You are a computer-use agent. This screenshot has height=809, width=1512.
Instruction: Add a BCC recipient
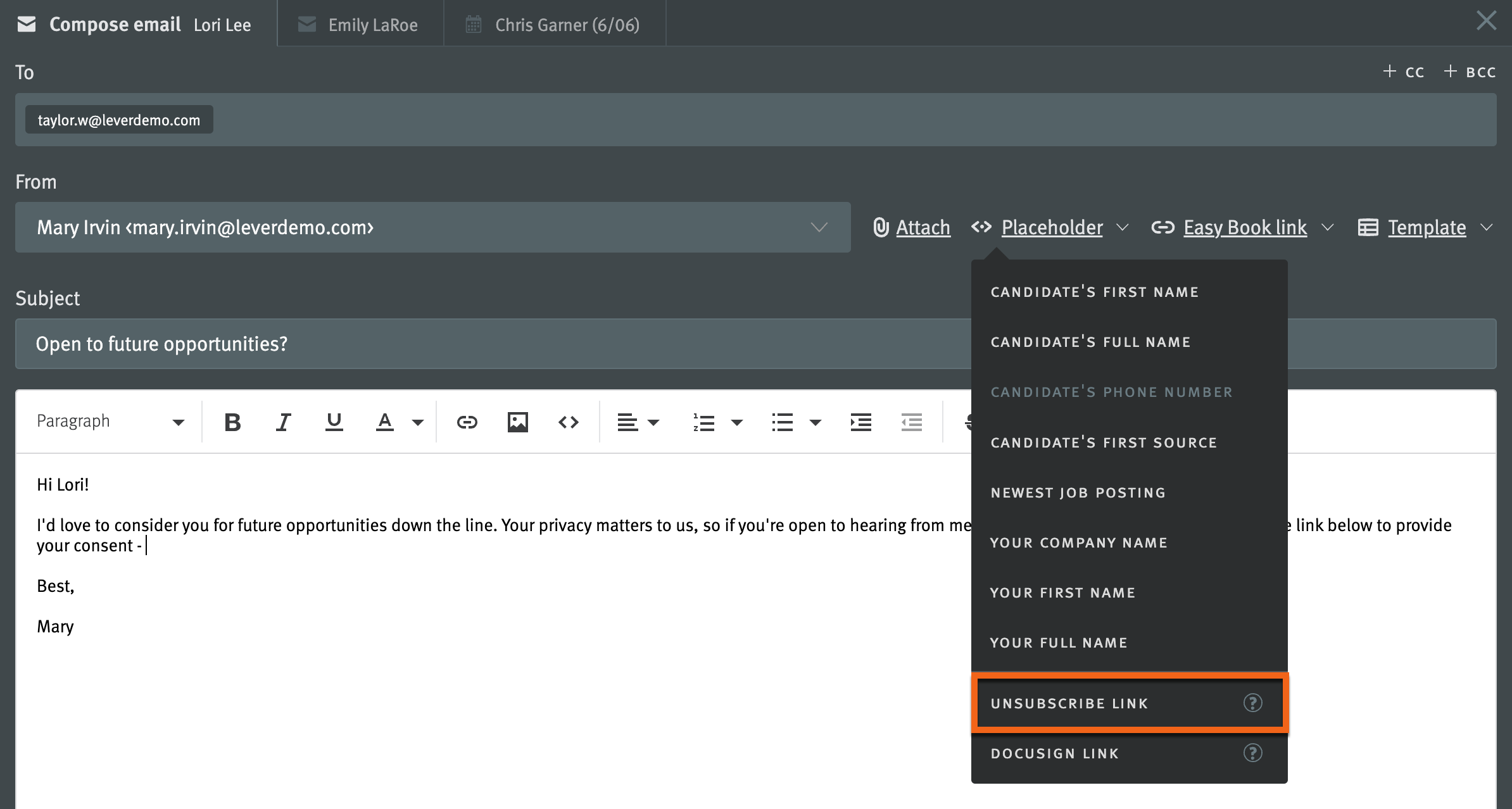click(x=1469, y=72)
